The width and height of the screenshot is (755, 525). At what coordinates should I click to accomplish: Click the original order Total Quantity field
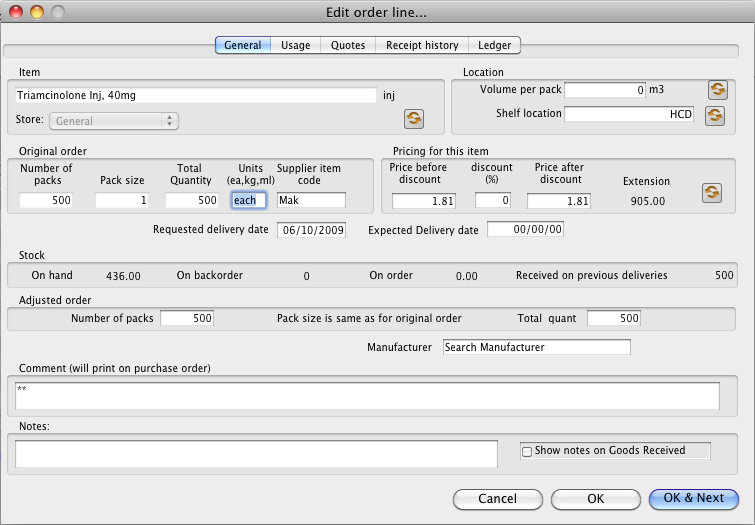tap(192, 200)
